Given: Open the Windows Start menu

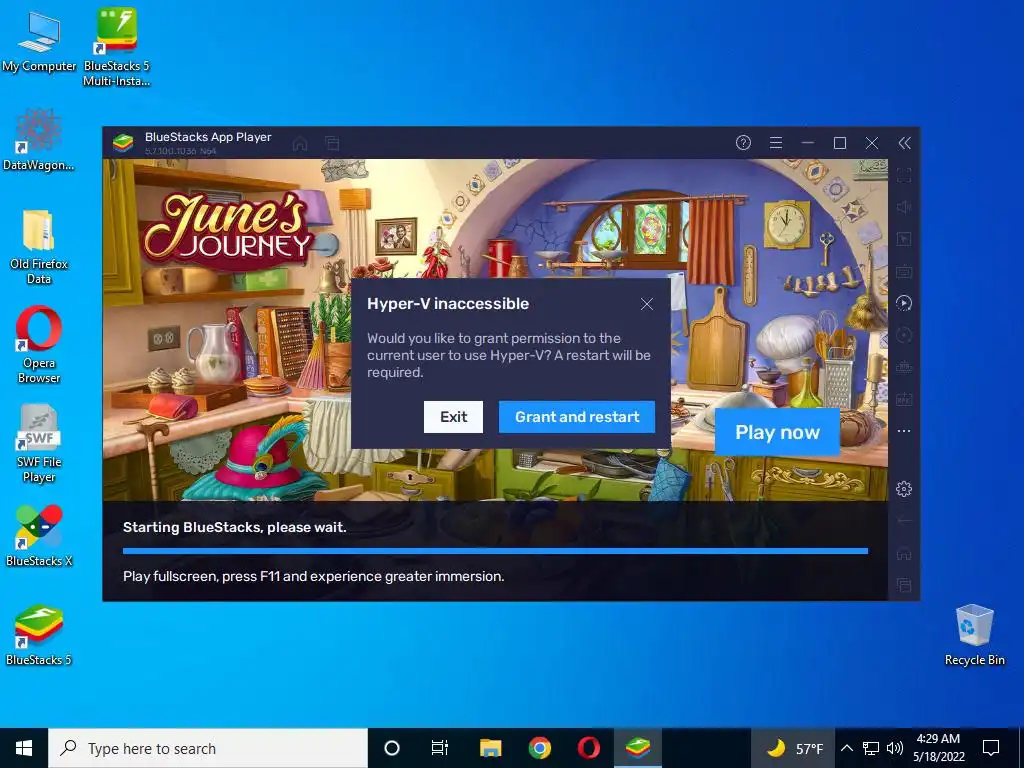Looking at the screenshot, I should (24, 748).
